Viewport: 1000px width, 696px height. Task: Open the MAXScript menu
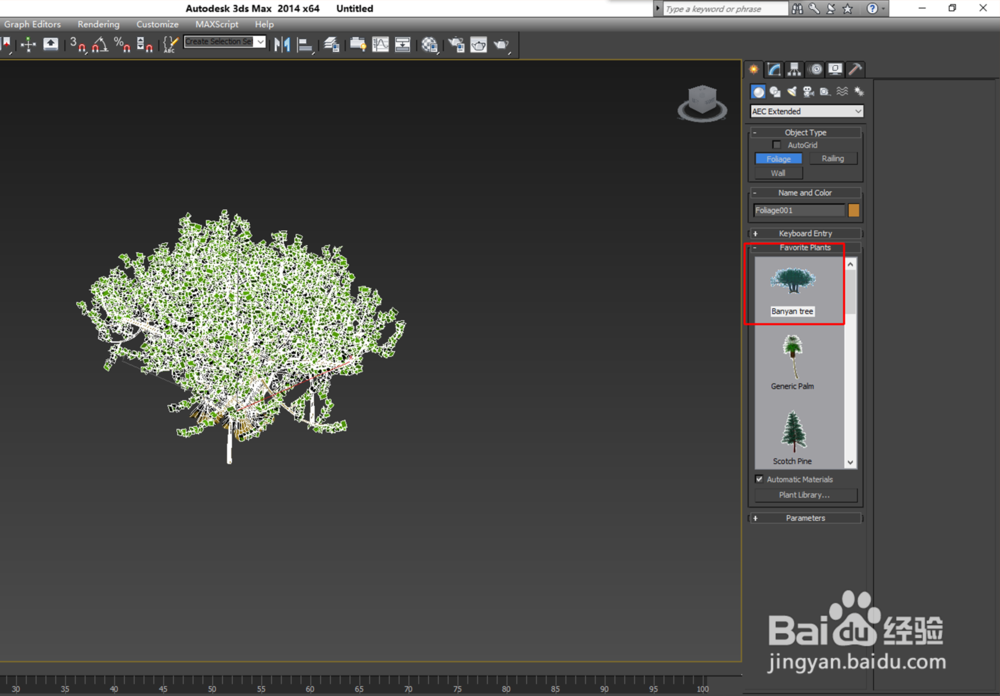point(217,24)
